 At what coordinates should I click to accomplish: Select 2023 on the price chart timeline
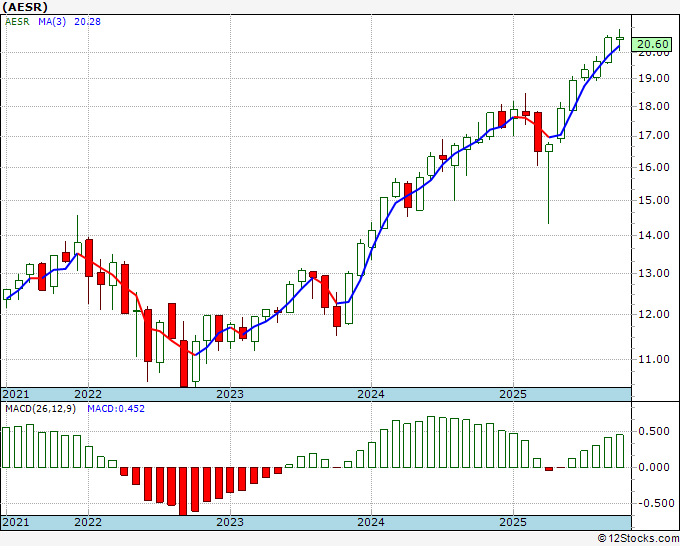[230, 394]
